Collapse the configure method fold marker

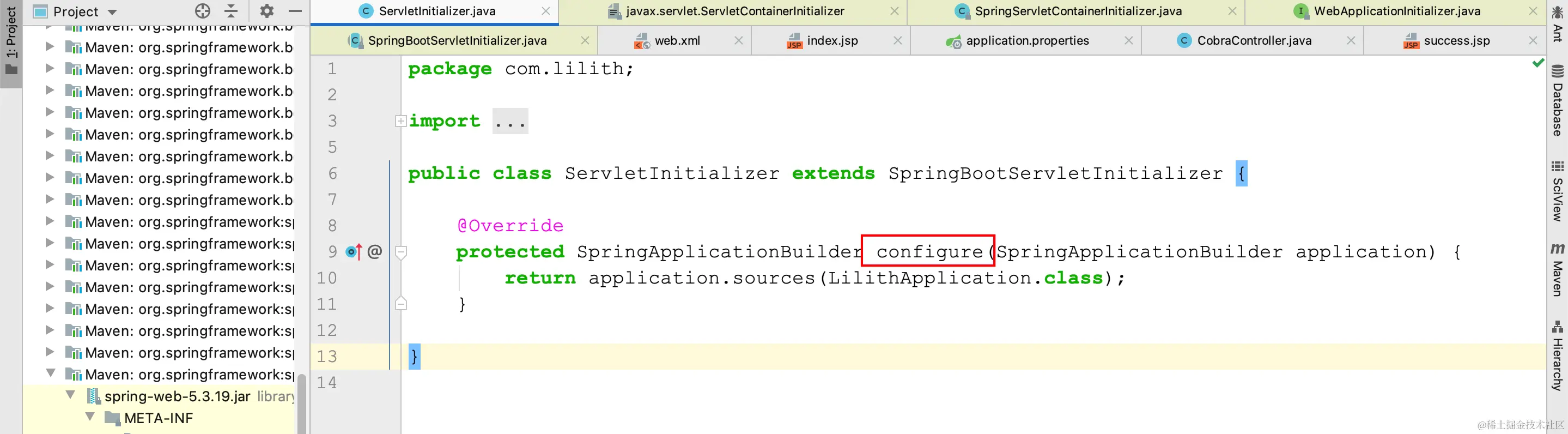click(400, 252)
